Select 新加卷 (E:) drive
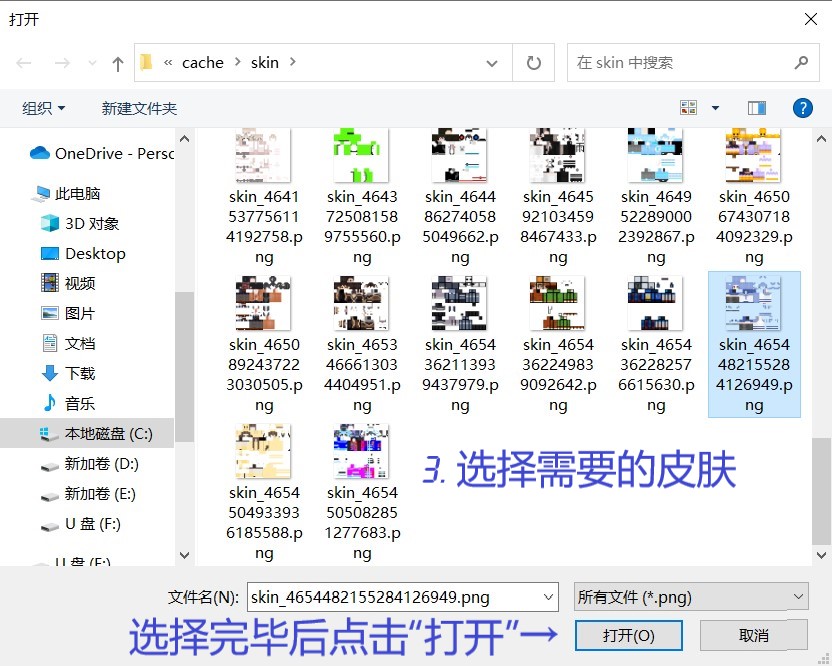The width and height of the screenshot is (832, 666). [88, 494]
